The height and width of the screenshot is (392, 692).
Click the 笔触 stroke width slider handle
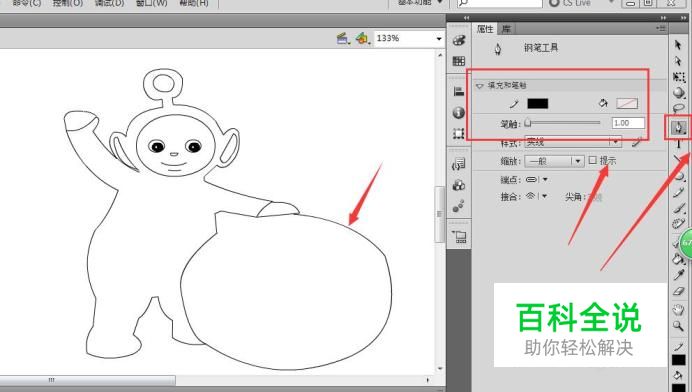[x=527, y=123]
